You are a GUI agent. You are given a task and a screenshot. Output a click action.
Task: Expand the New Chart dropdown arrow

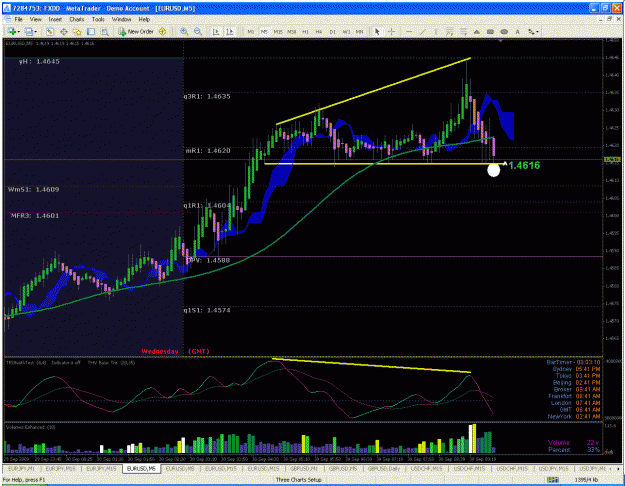[18, 31]
